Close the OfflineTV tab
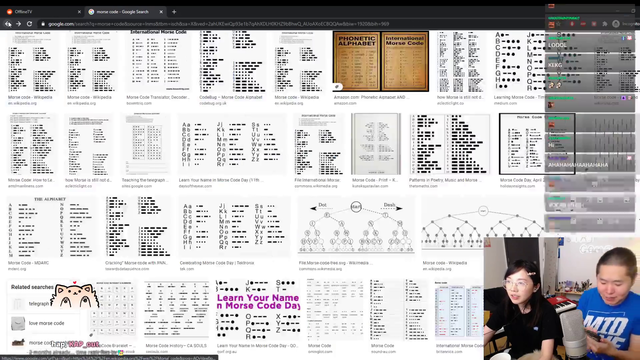Screen dimensions: 640x360 [x=79, y=12]
